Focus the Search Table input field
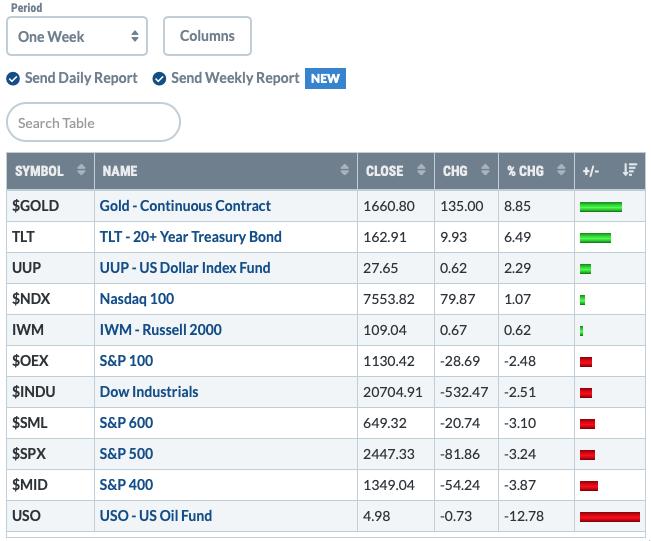Screen dimensions: 651x541 click(x=93, y=122)
